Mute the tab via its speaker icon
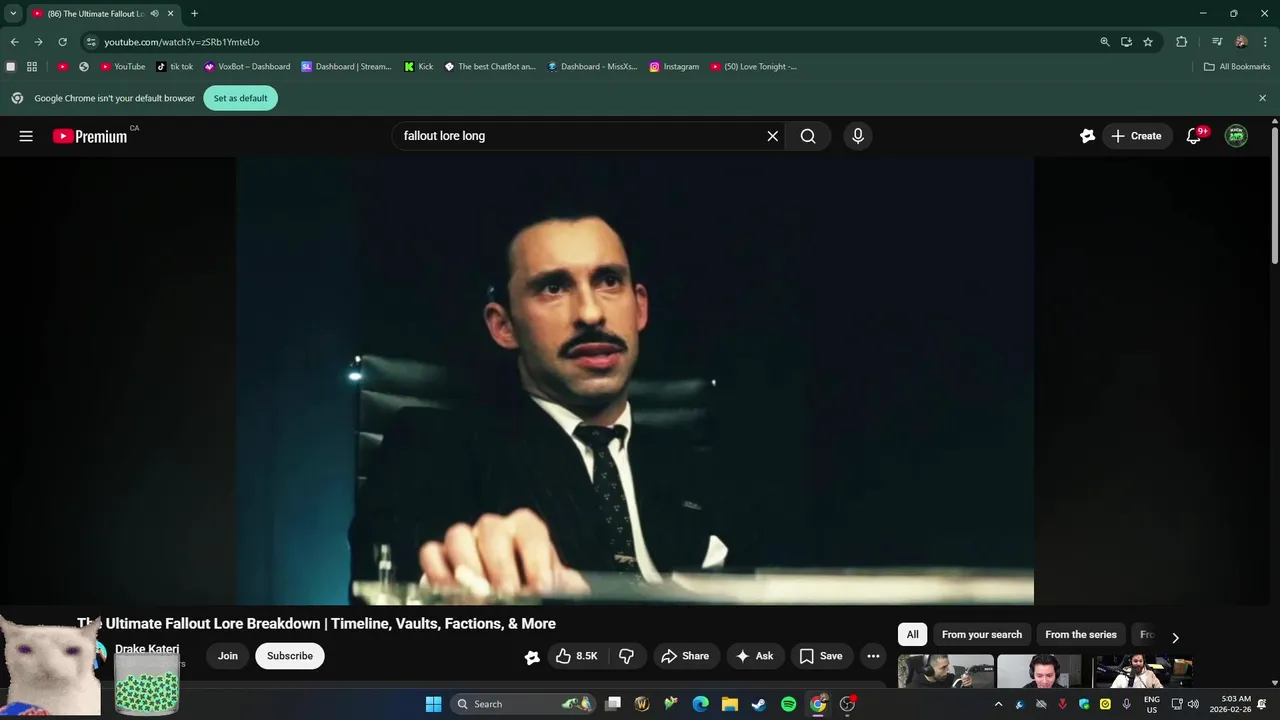1280x720 pixels. click(x=154, y=13)
